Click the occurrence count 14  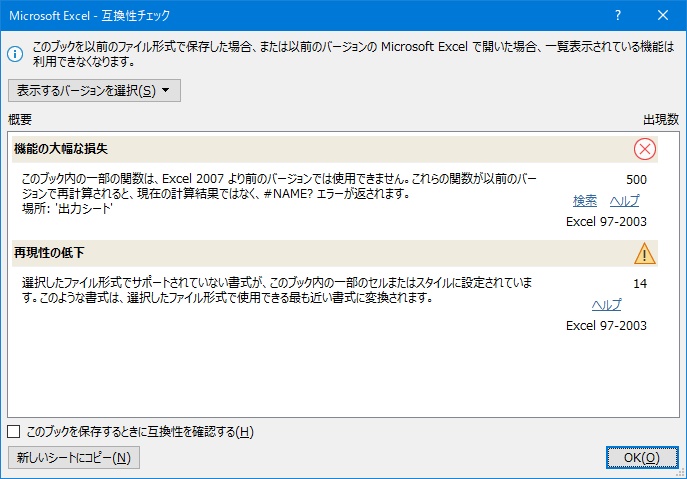click(640, 284)
